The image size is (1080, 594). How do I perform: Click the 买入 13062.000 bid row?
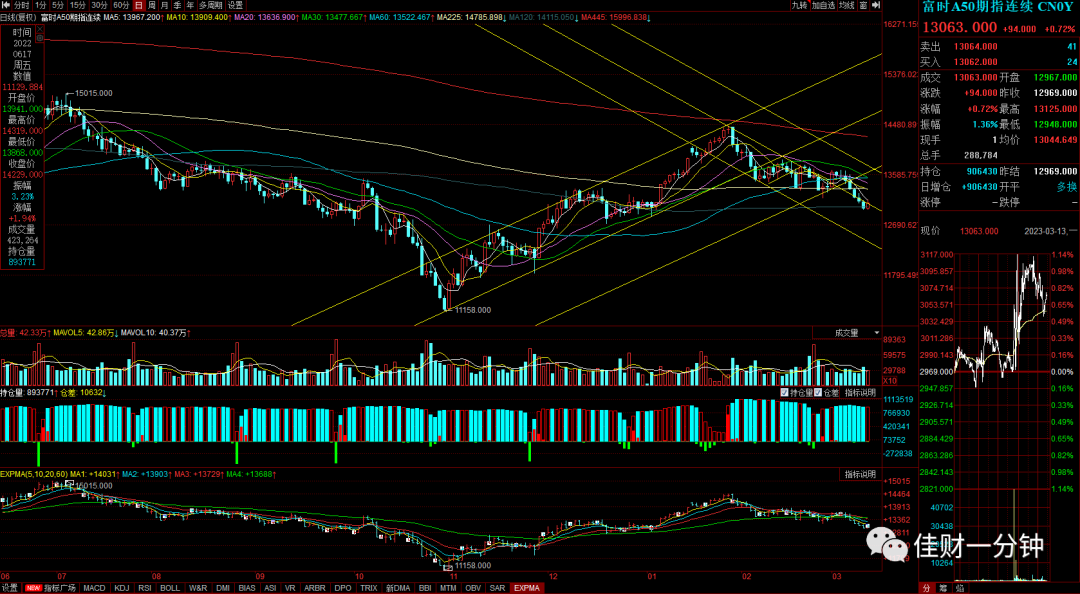999,62
